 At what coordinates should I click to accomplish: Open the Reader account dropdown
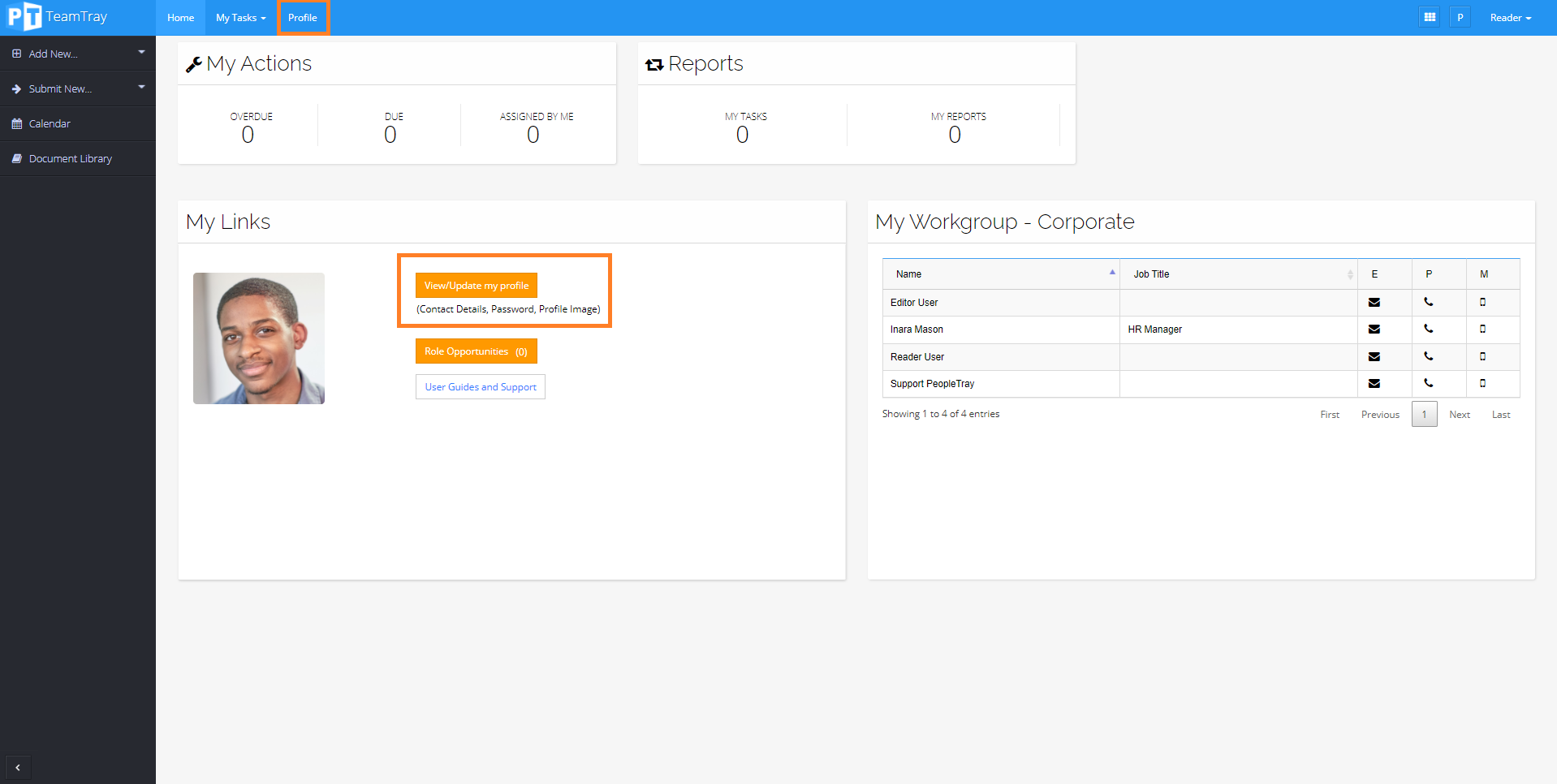[1509, 17]
